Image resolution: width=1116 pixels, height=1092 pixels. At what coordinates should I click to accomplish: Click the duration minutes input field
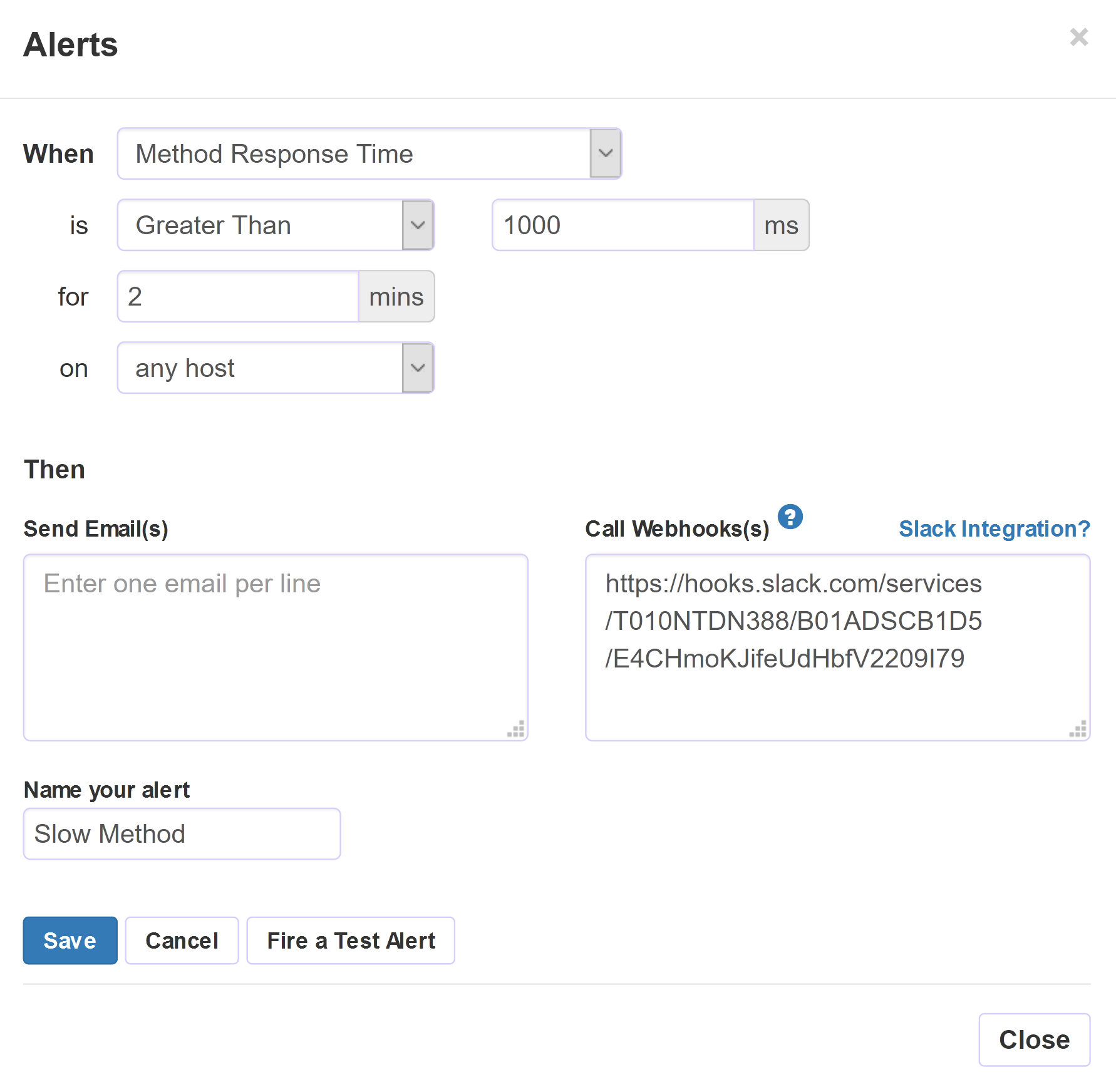tap(238, 297)
